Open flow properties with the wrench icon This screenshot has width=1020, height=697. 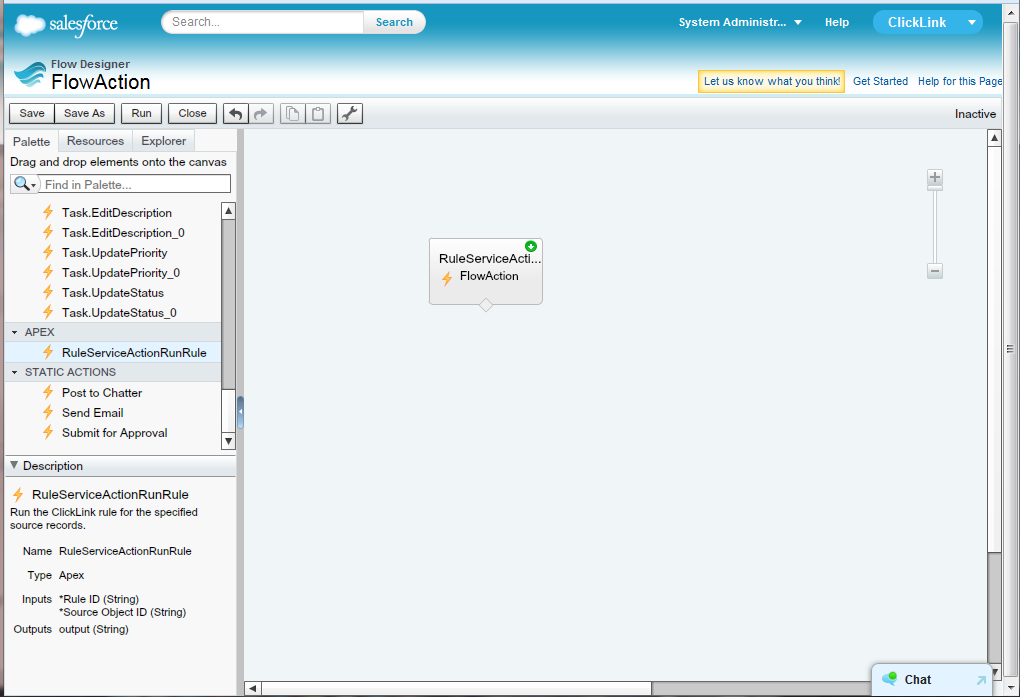tap(349, 113)
